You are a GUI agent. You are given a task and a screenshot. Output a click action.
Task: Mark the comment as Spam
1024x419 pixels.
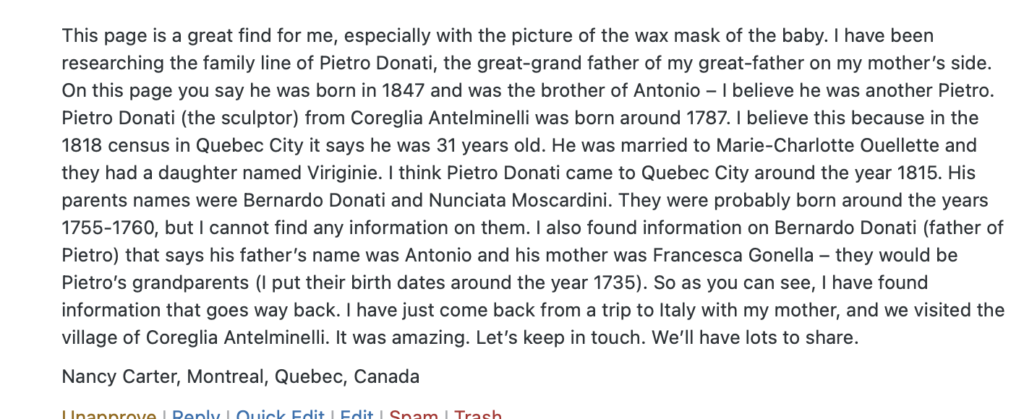tap(413, 414)
